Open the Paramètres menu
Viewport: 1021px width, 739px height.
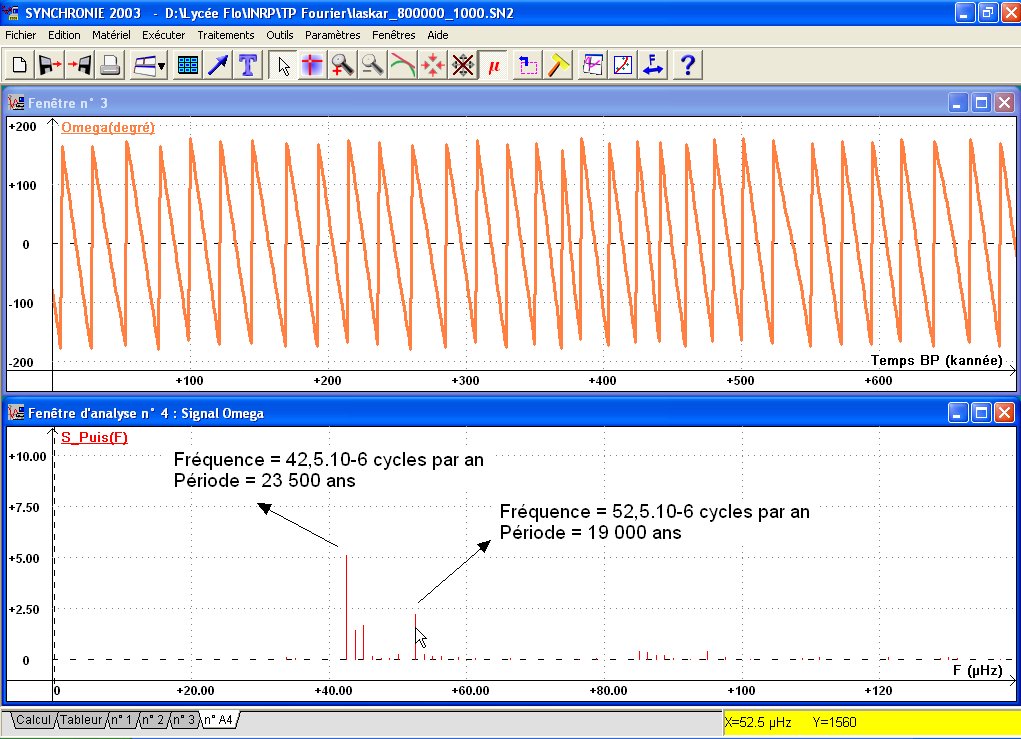click(332, 34)
